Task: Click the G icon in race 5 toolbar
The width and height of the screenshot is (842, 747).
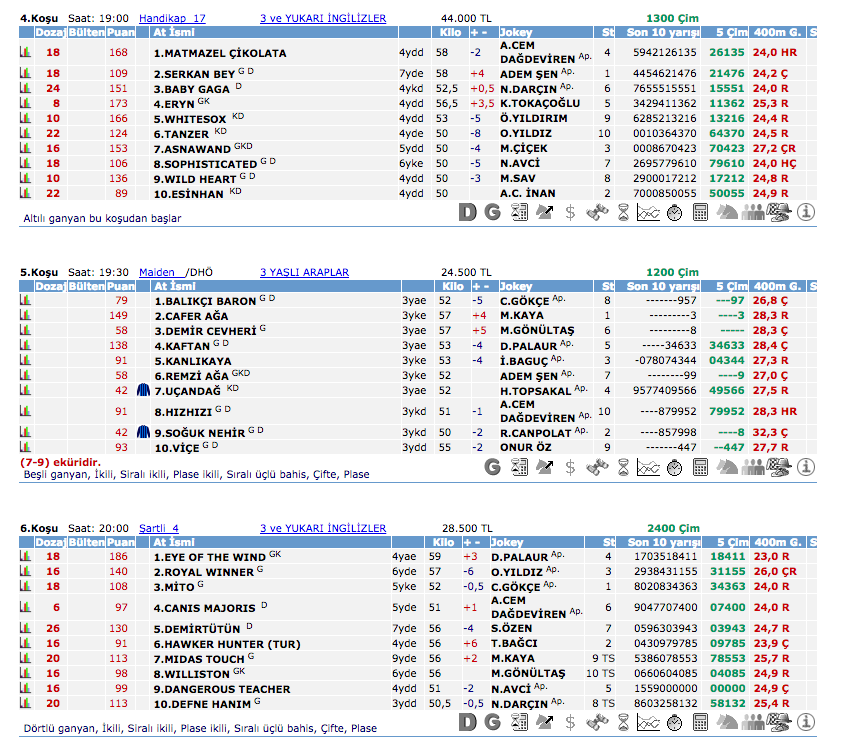Action: (x=492, y=466)
